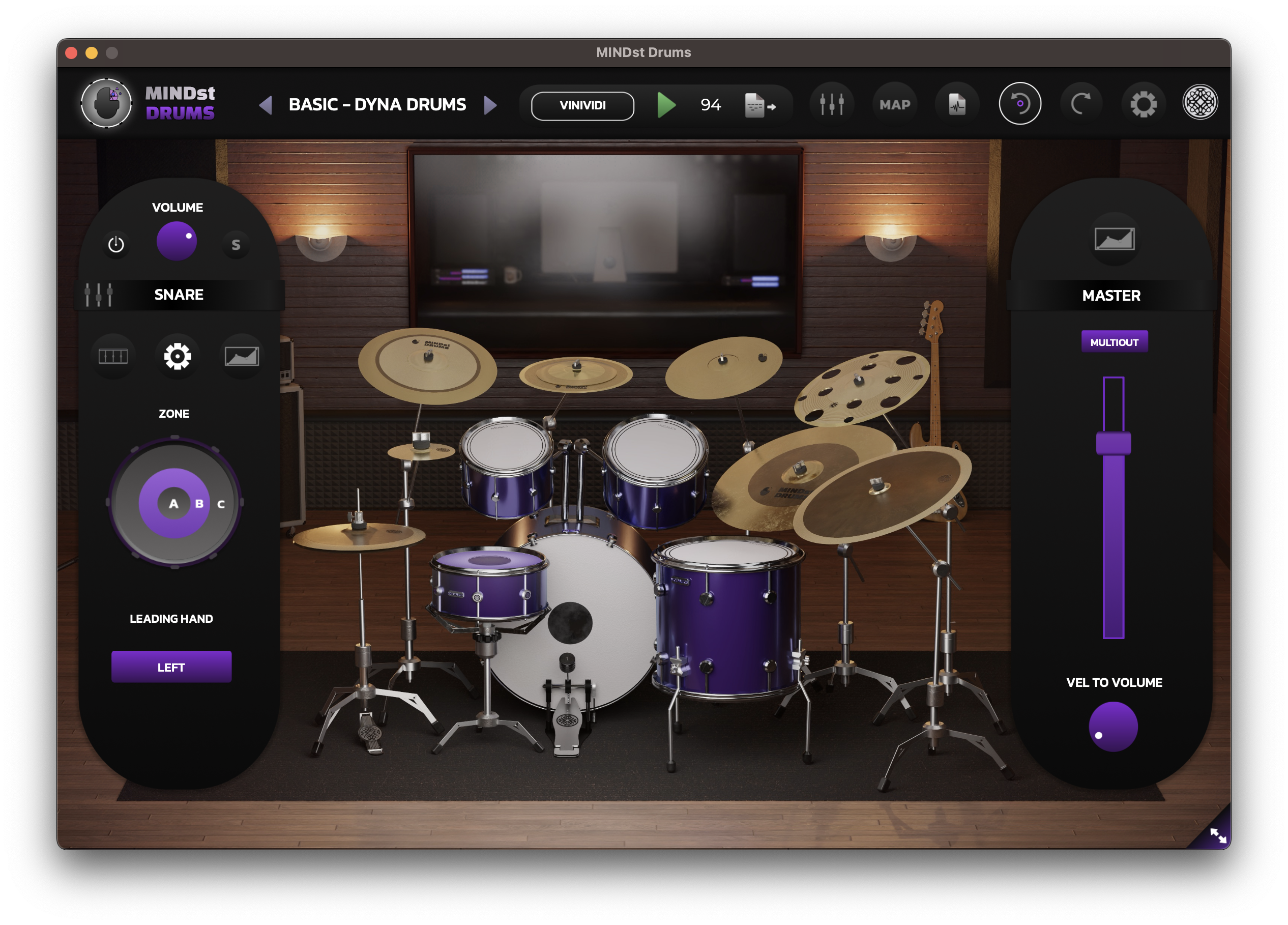Open the mixer from the top toolbar
Image resolution: width=1288 pixels, height=925 pixels.
[831, 104]
